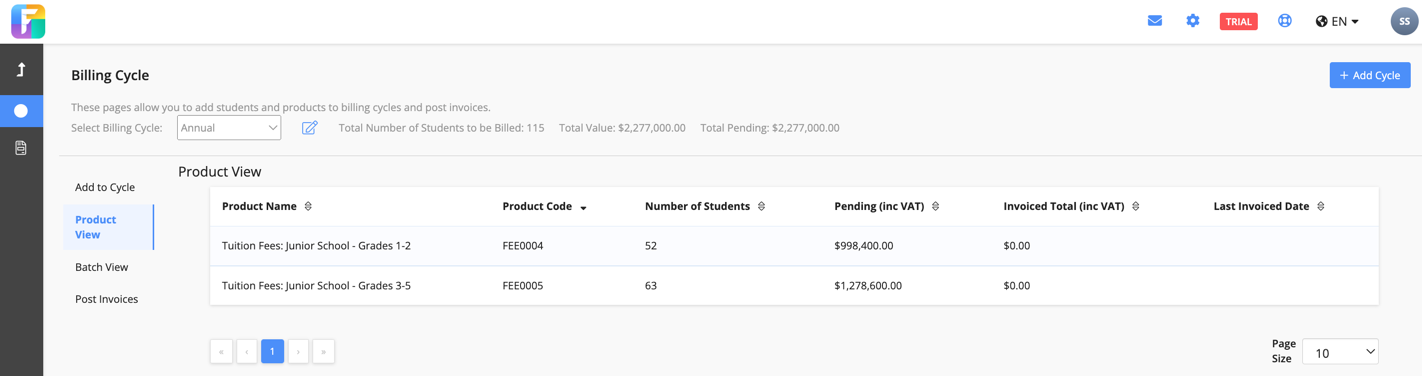
Task: Open the Annual billing cycle dropdown
Action: click(229, 128)
